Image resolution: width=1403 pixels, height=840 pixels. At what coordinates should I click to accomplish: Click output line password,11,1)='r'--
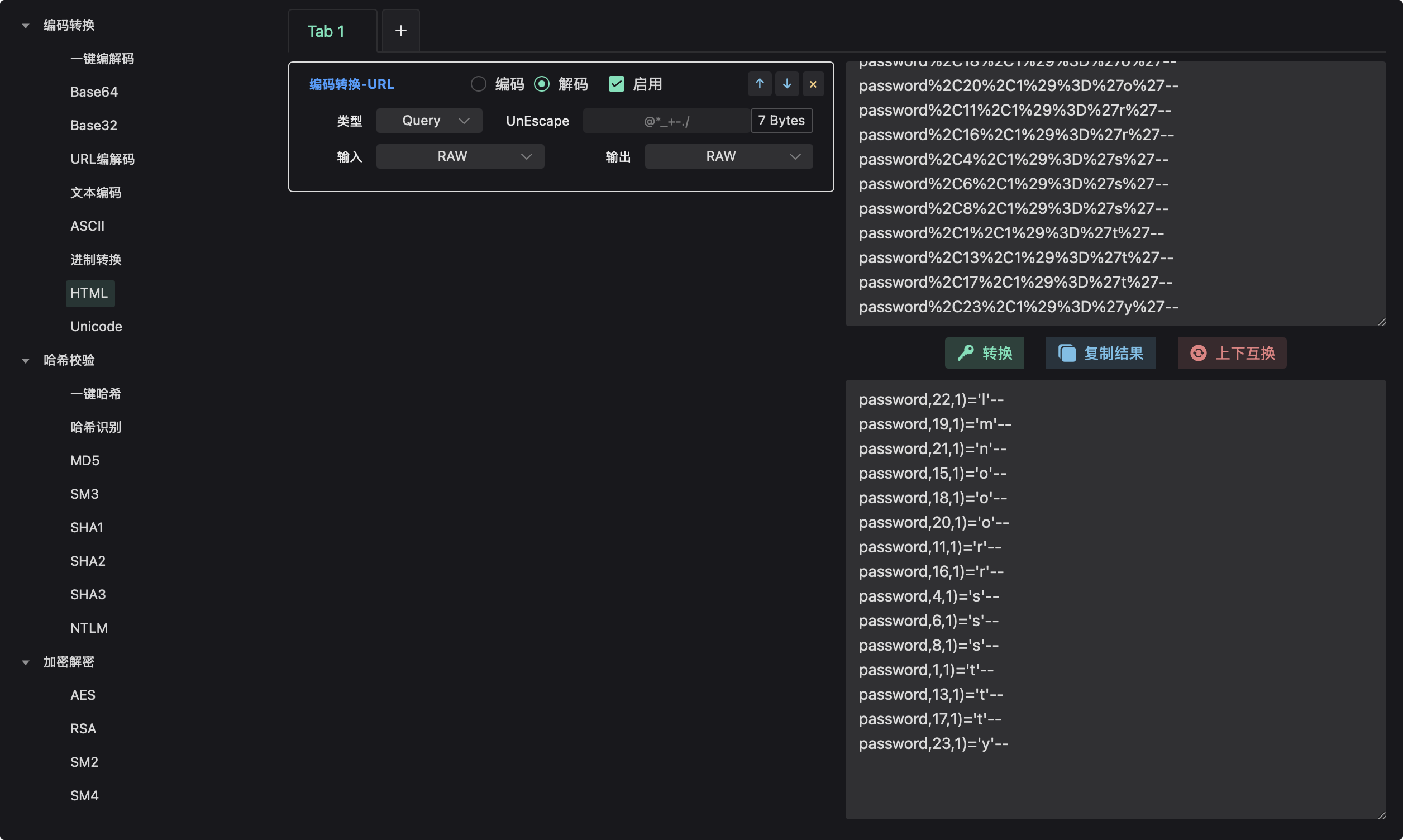click(x=930, y=547)
